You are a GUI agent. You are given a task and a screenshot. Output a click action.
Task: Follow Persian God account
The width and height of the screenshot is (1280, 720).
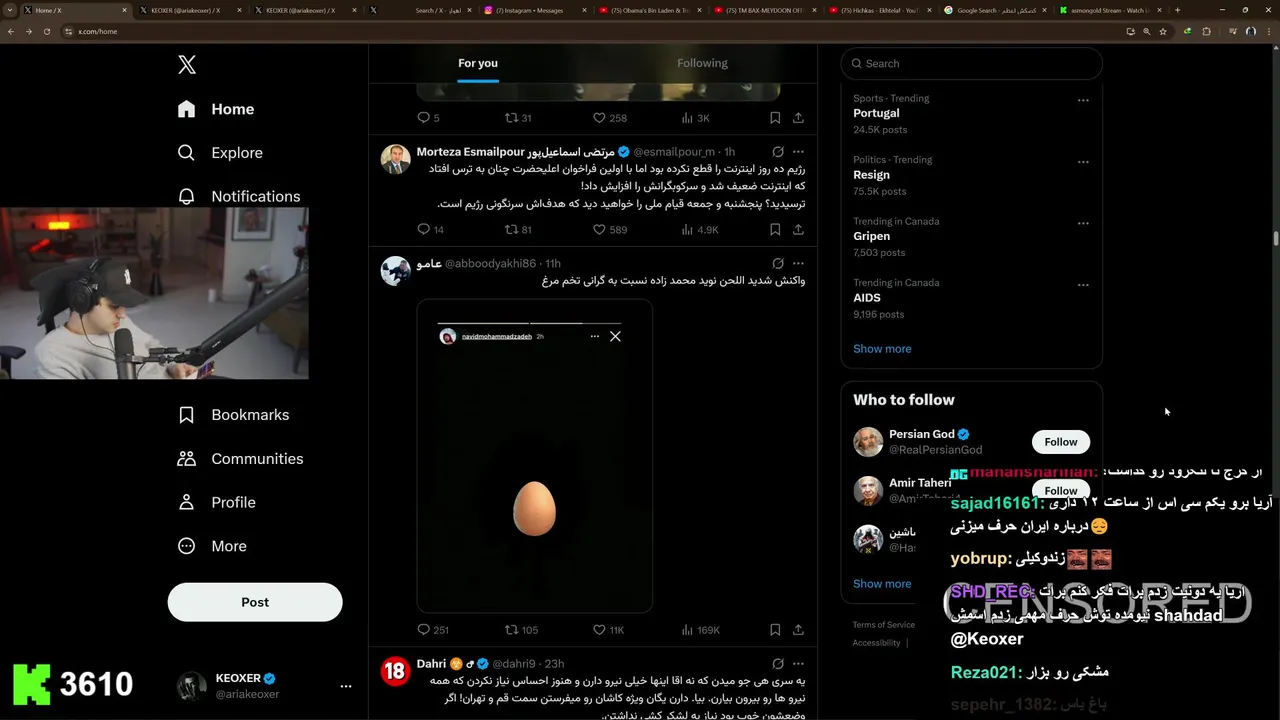coord(1061,442)
